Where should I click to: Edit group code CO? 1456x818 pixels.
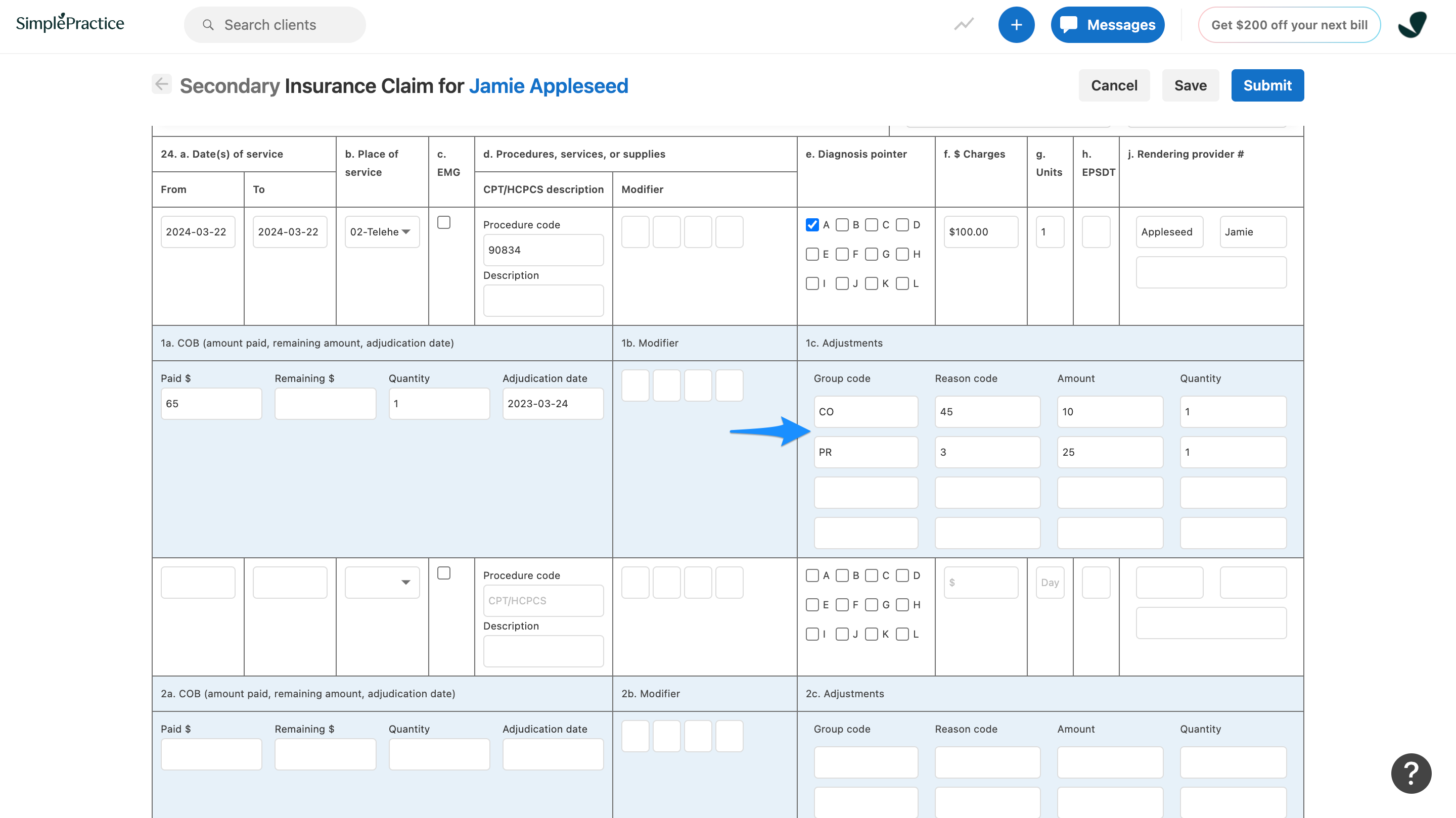pos(866,412)
